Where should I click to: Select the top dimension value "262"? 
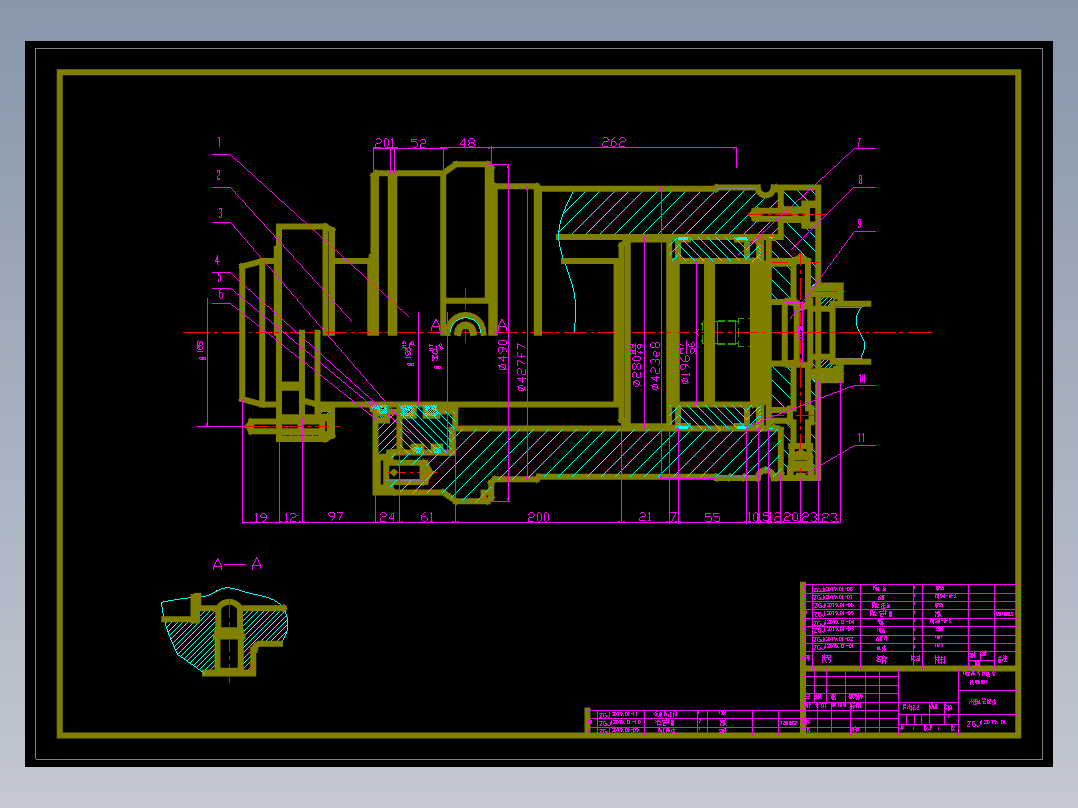click(614, 142)
